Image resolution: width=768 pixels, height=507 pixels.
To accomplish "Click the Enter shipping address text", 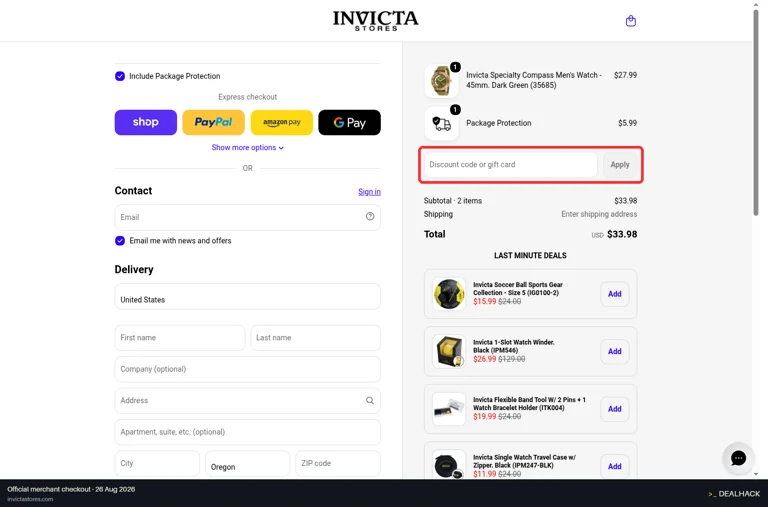I will point(599,214).
